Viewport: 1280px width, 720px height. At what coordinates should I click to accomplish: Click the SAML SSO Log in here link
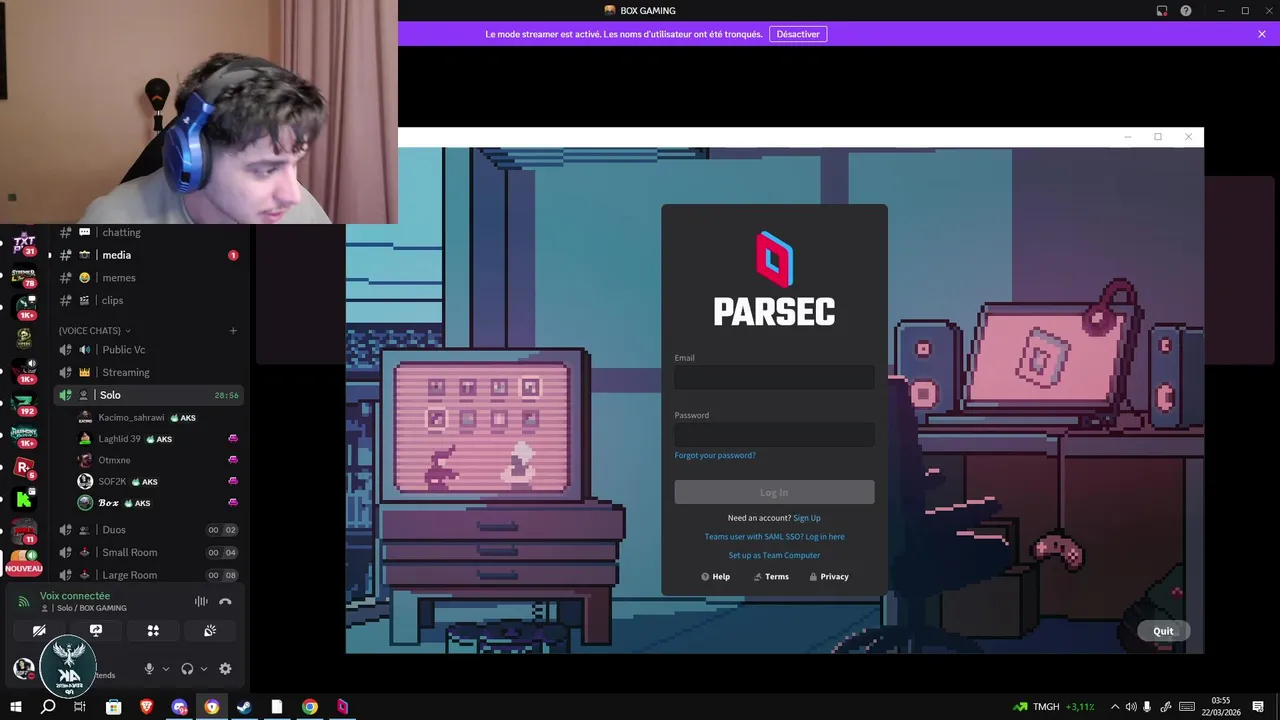click(x=825, y=537)
